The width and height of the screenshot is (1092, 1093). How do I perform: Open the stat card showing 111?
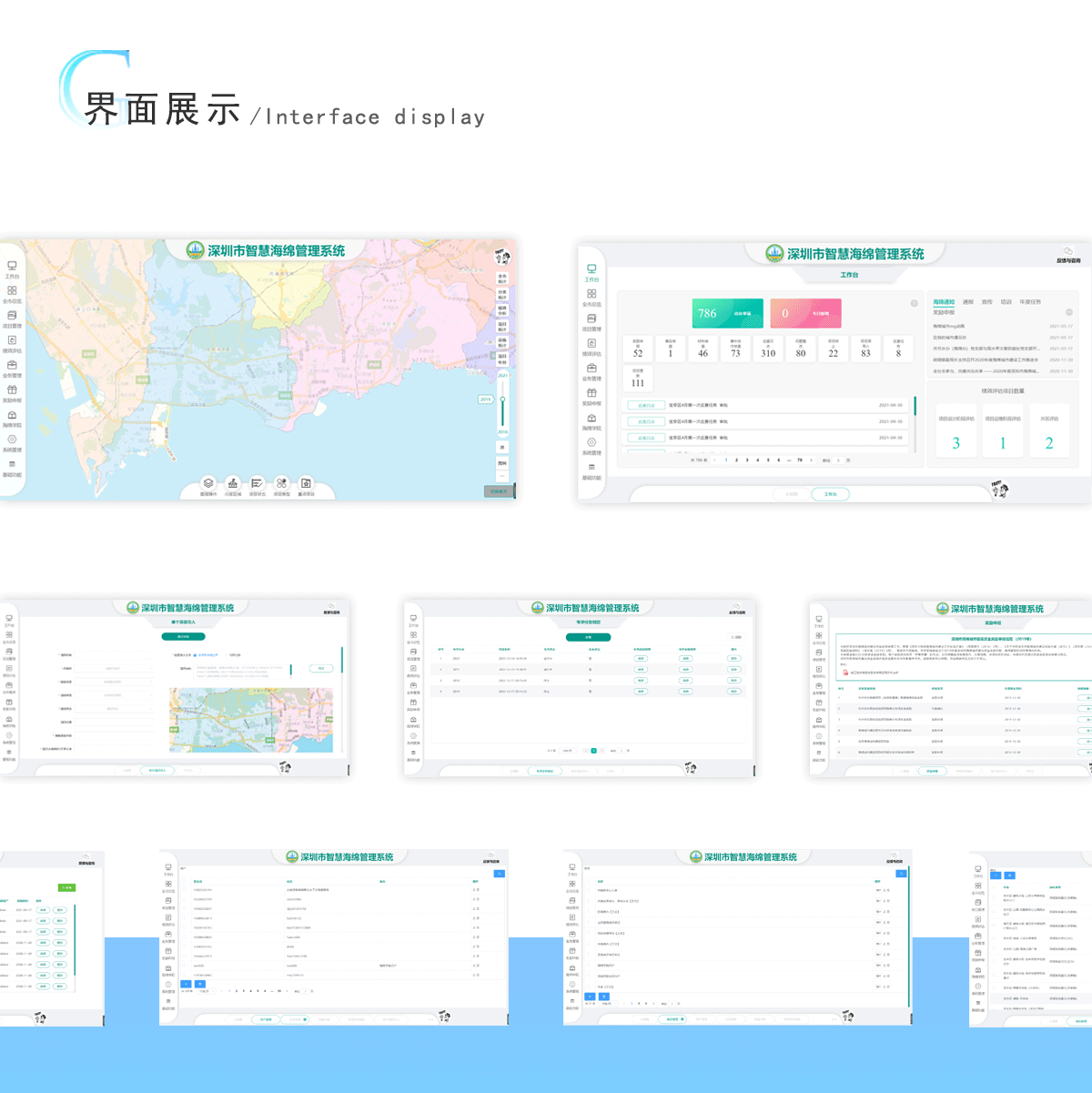pyautogui.click(x=638, y=378)
